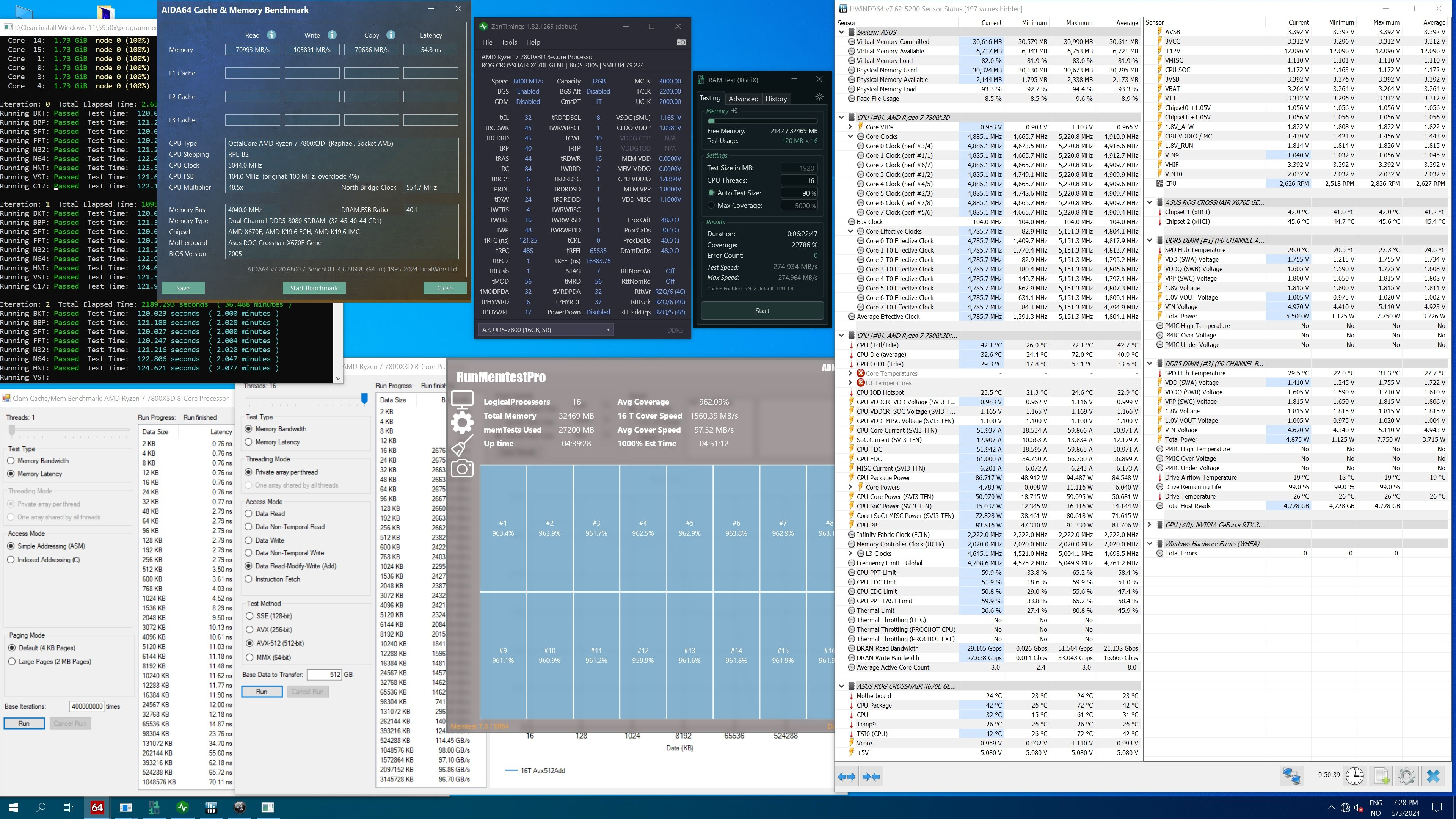This screenshot has height=819, width=1456.
Task: Click the Read info icon in AIDA64
Action: (271, 35)
